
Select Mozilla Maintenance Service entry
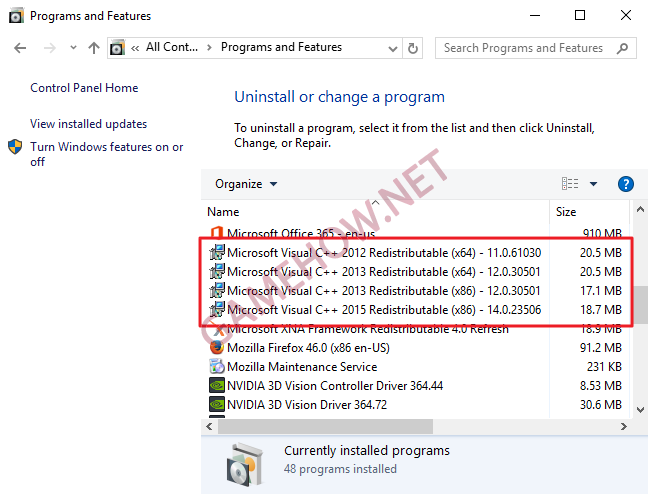415,367
